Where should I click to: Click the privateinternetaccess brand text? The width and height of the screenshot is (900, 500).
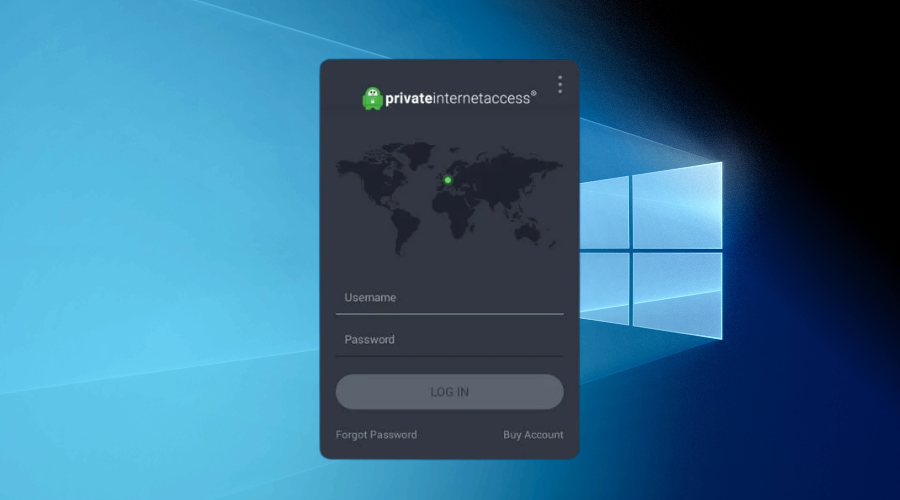point(460,98)
